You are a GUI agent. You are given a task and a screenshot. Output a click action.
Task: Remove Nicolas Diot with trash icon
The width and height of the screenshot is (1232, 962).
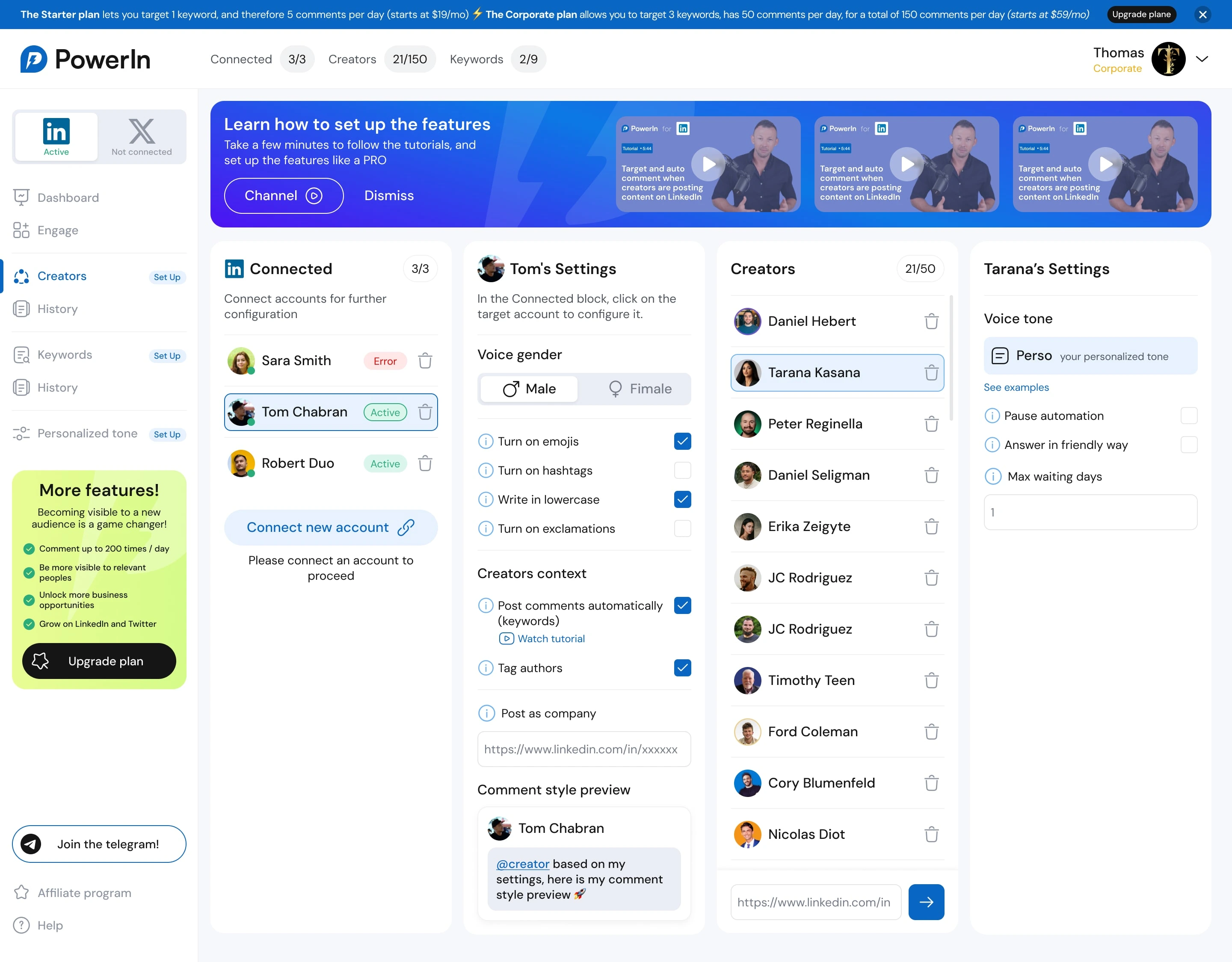(931, 834)
